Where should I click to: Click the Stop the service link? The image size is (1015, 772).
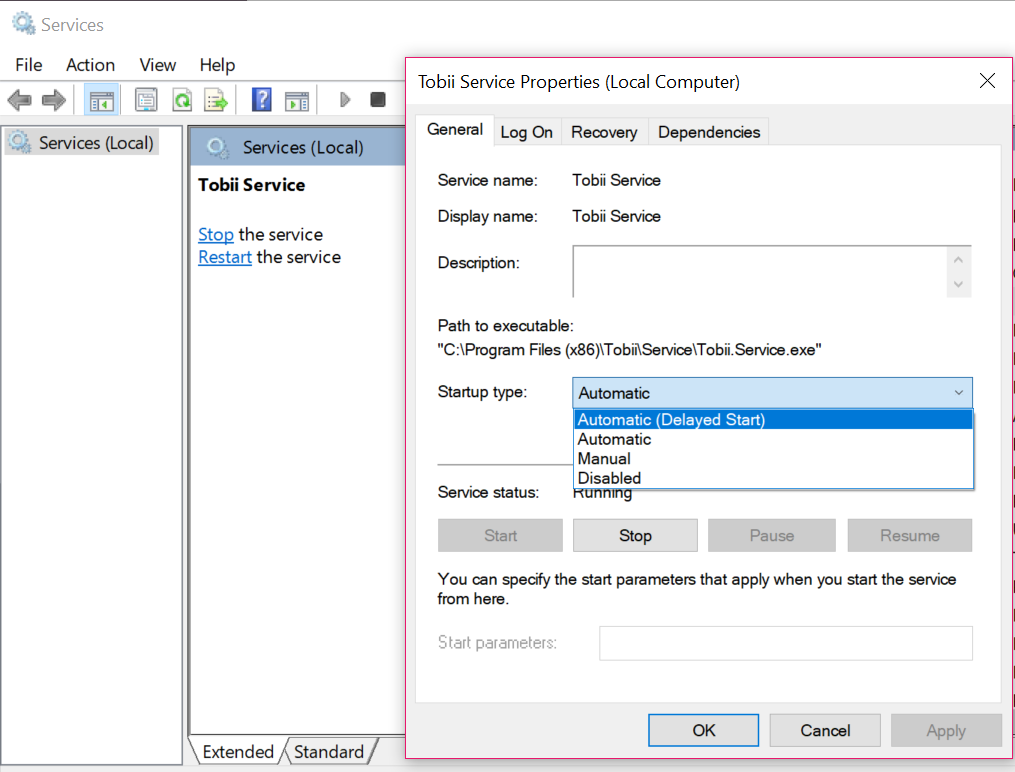point(216,234)
